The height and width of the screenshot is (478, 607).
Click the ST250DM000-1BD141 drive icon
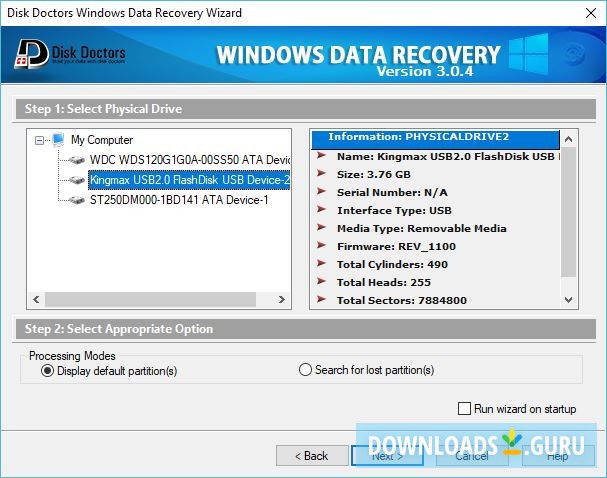coord(76,200)
